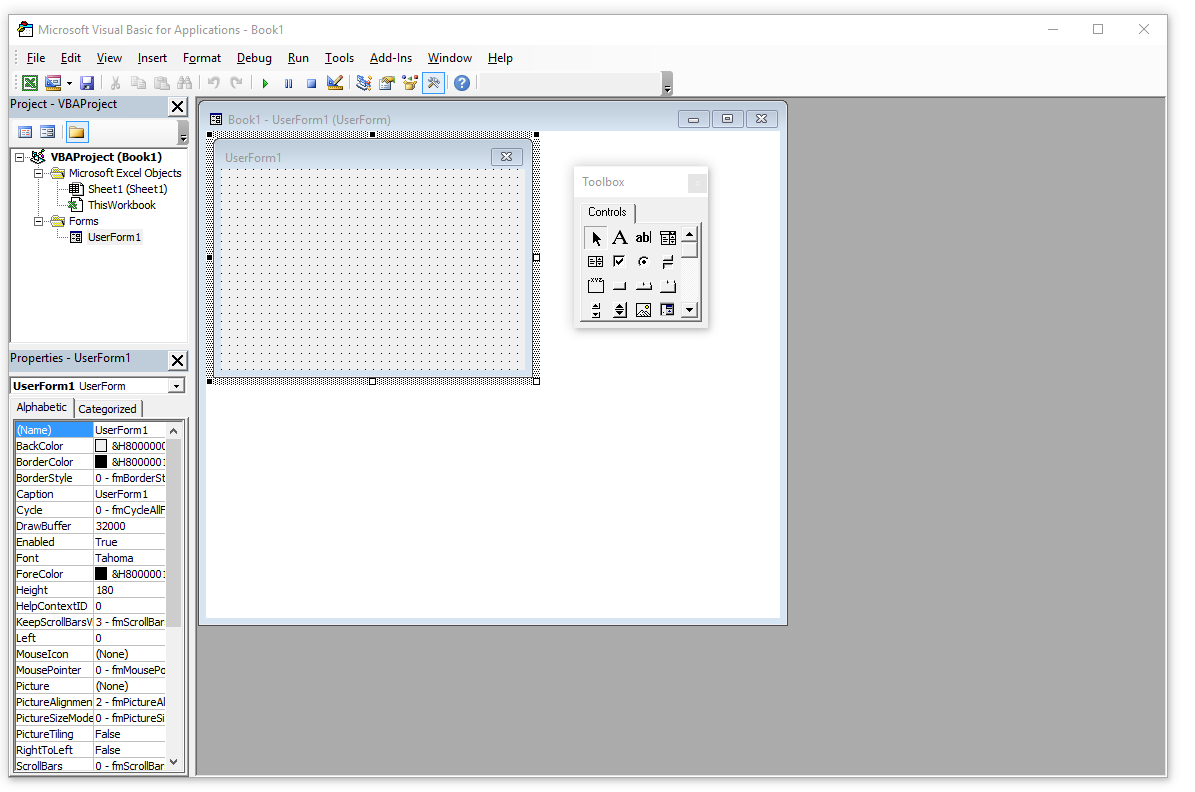Select the TextBox control in Toolbox
Image resolution: width=1195 pixels, height=792 pixels.
(x=643, y=238)
